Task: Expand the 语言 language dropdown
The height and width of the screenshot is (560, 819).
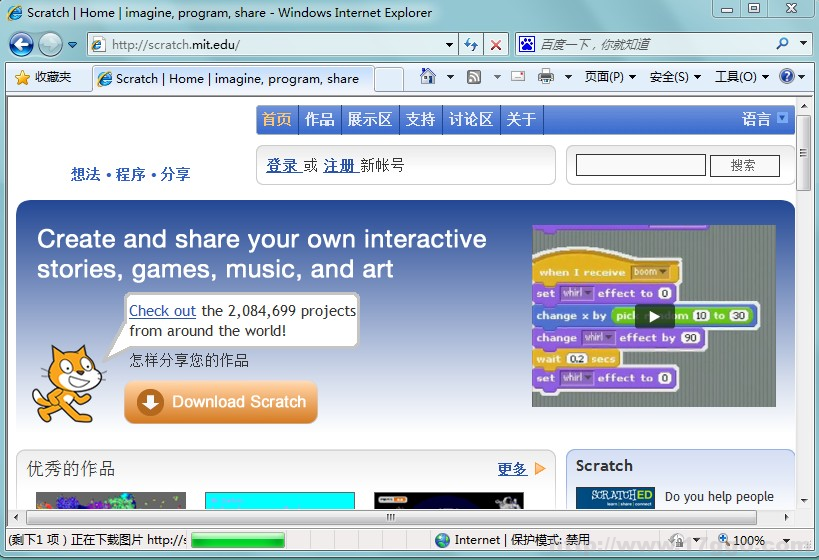Action: coord(782,118)
